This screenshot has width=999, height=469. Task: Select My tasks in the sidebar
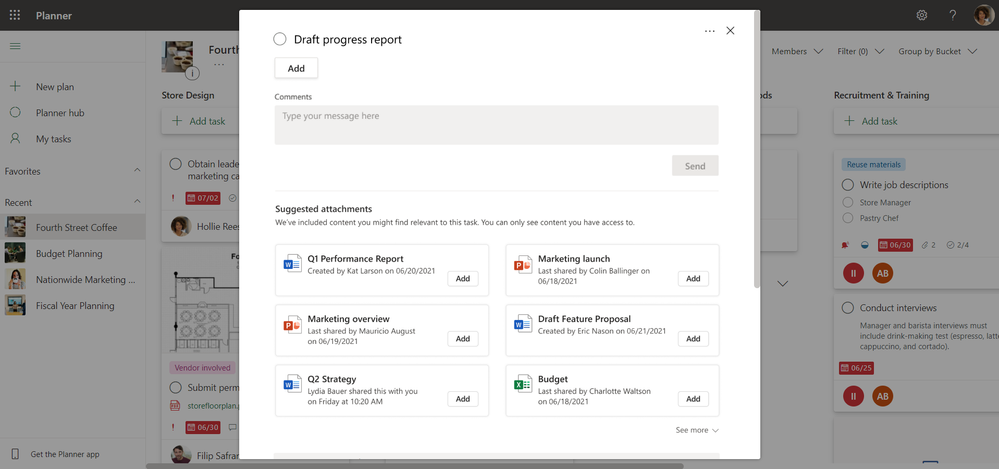[x=53, y=139]
